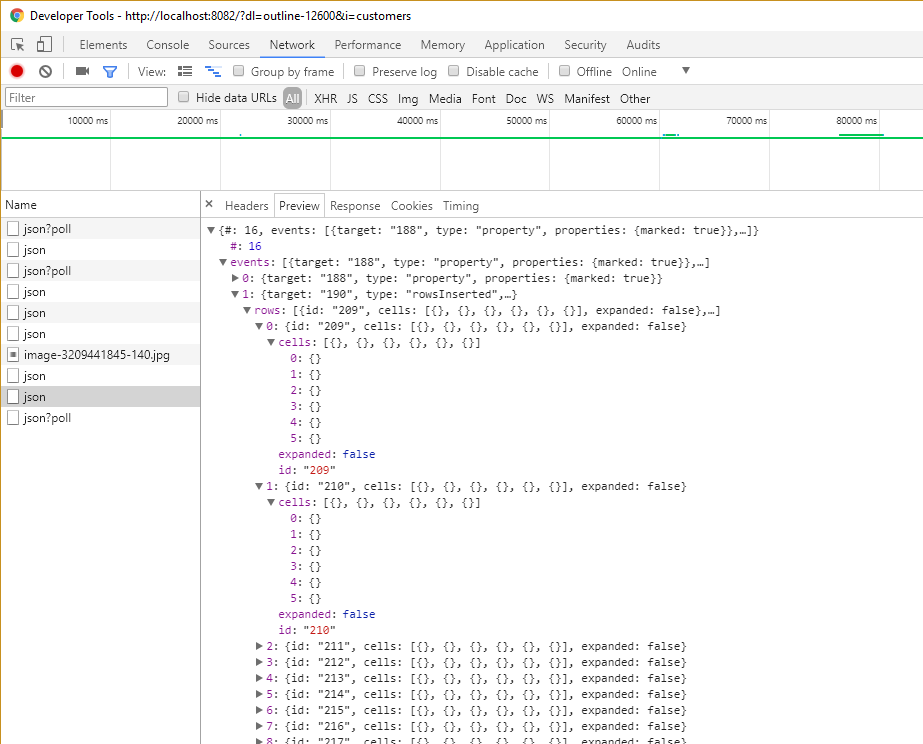The image size is (923, 744).
Task: Clear the network log
Action: click(x=45, y=72)
